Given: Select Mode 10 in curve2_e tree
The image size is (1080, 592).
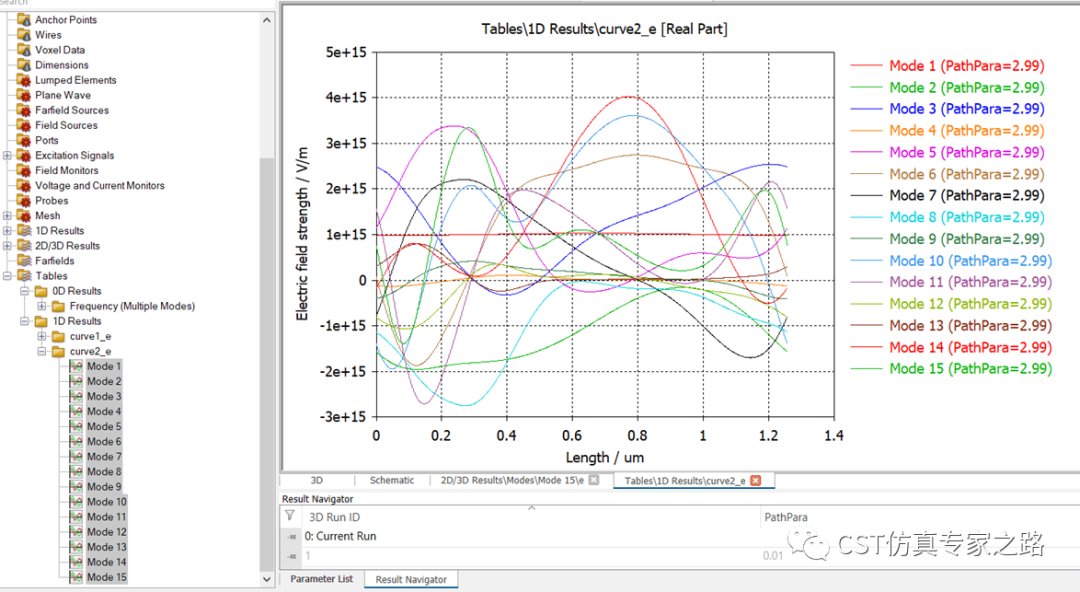Looking at the screenshot, I should 107,502.
